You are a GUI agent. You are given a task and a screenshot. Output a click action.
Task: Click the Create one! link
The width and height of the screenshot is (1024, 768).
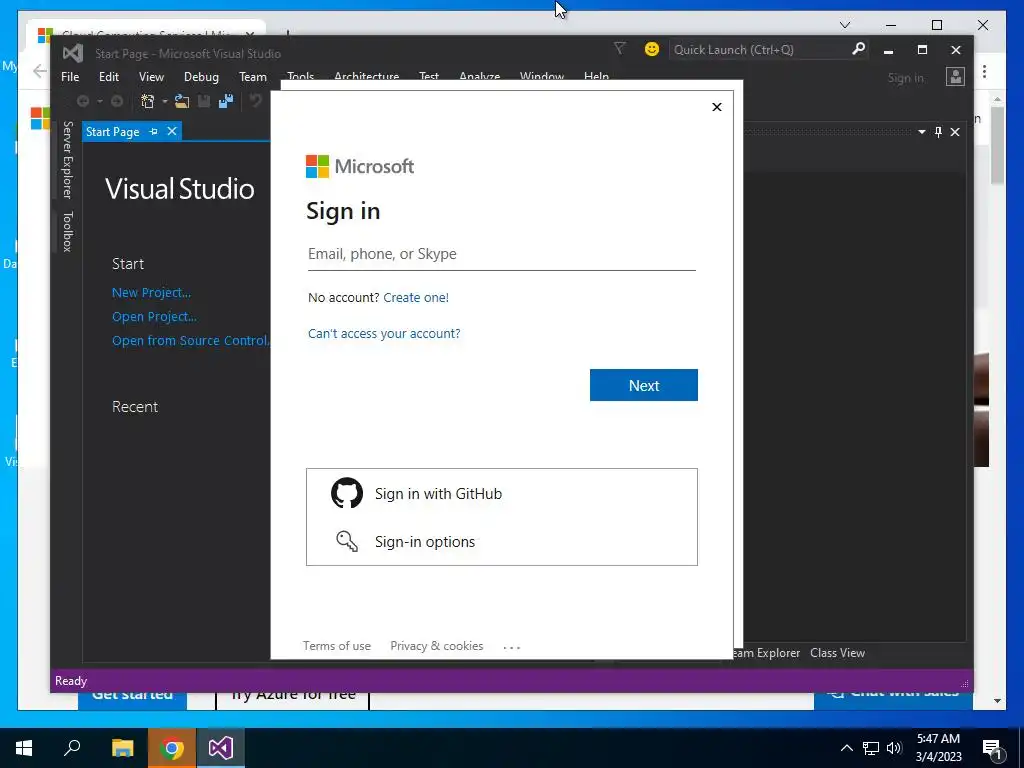416,297
